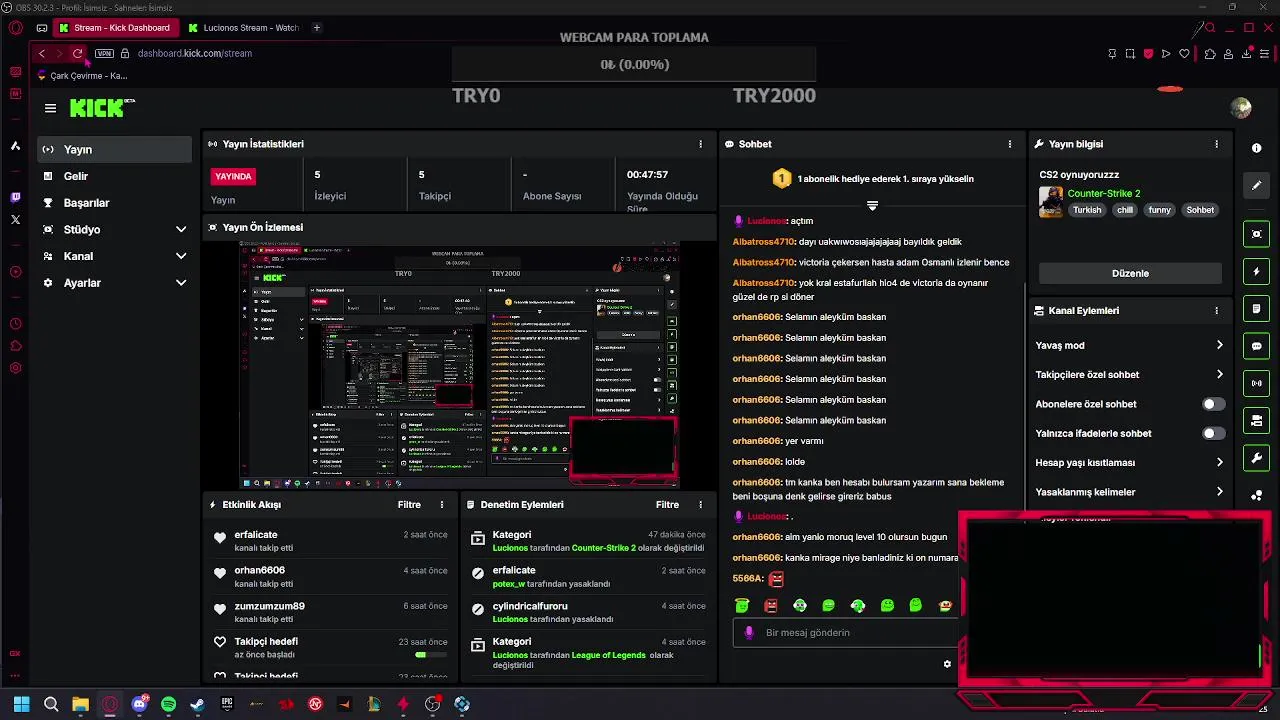This screenshot has width=1280, height=720.
Task: Click the YAYINDA live badge
Action: point(233,176)
